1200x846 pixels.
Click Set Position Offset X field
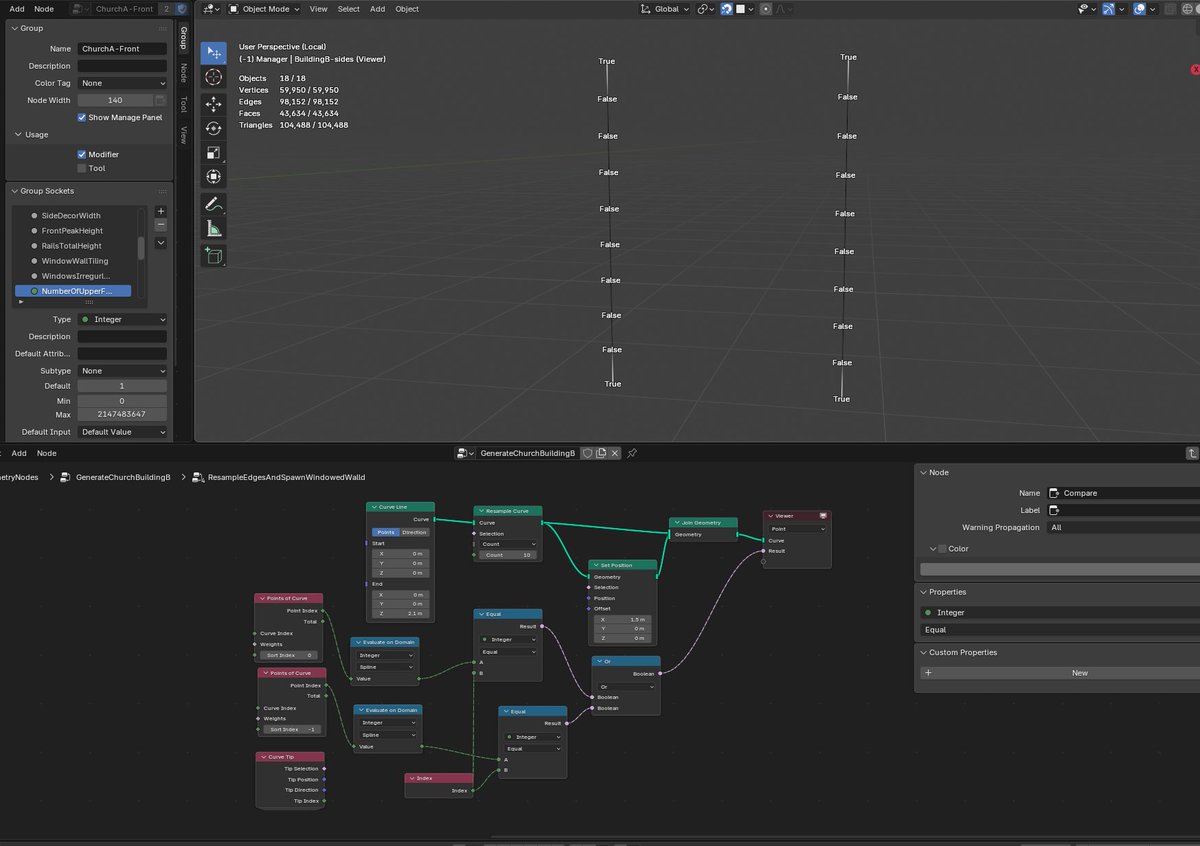[x=622, y=619]
